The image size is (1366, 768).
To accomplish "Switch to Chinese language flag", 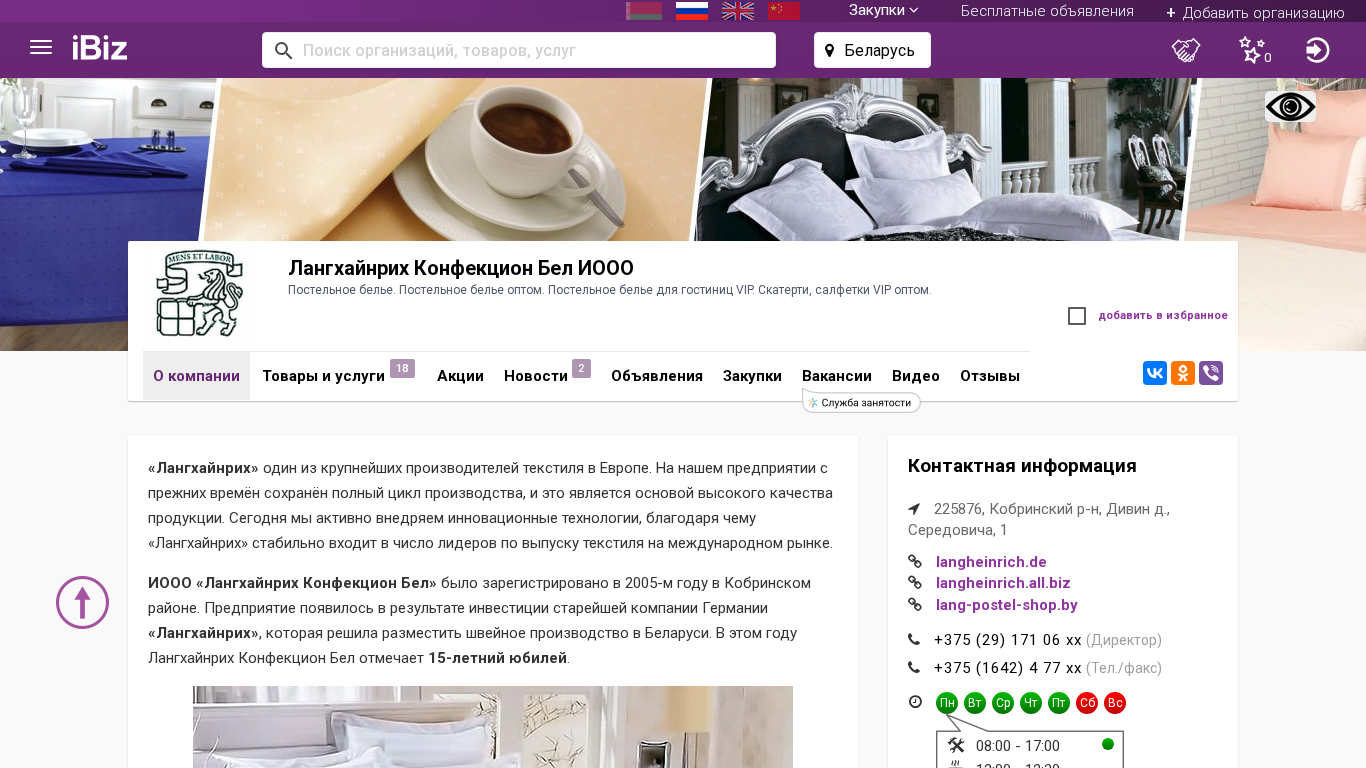I will (x=784, y=11).
